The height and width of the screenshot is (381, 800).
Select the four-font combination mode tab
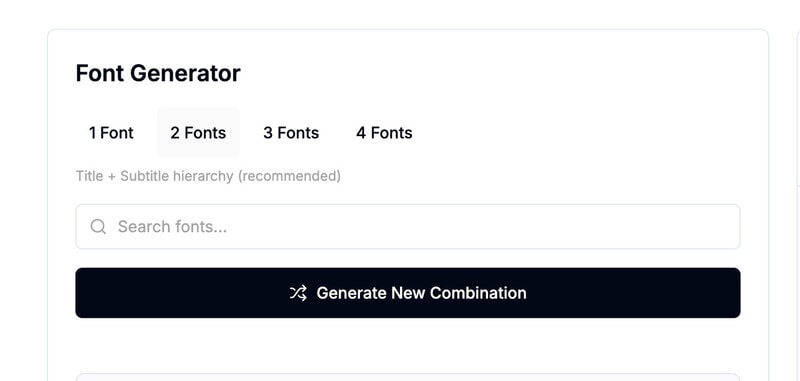(x=384, y=133)
